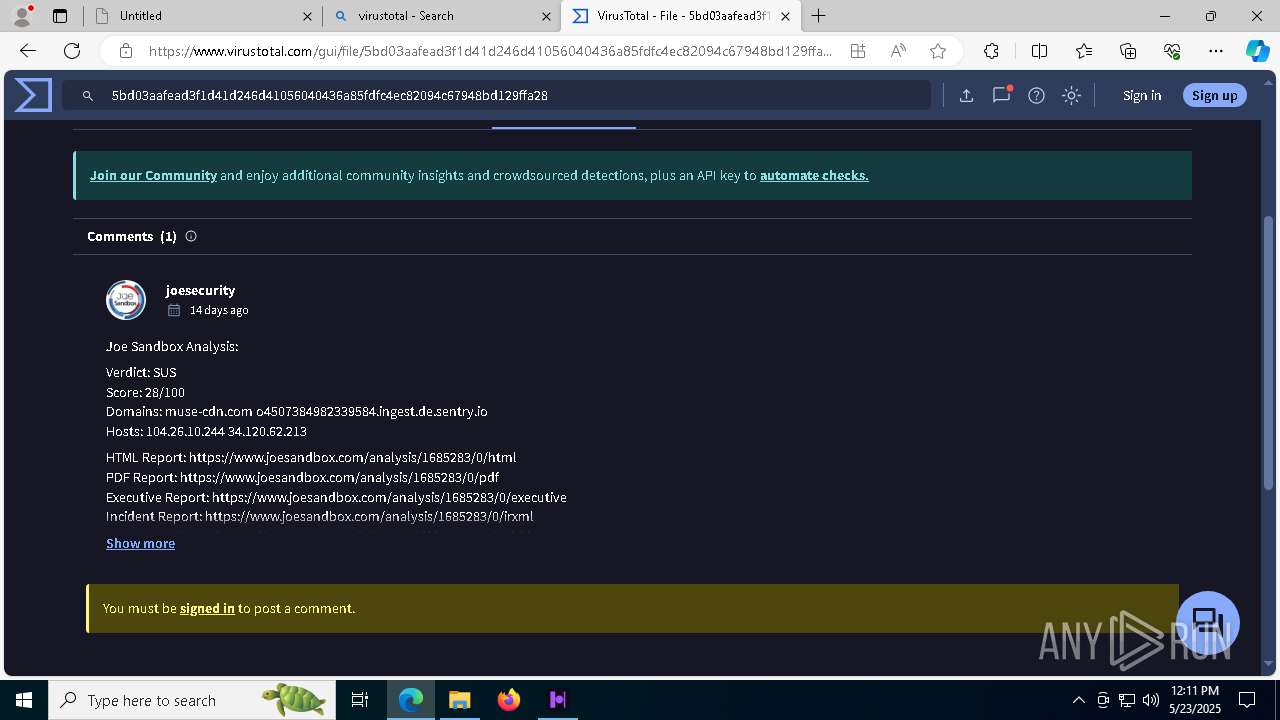Image resolution: width=1280 pixels, height=720 pixels.
Task: Click the VirusTotal logo
Action: click(x=33, y=95)
